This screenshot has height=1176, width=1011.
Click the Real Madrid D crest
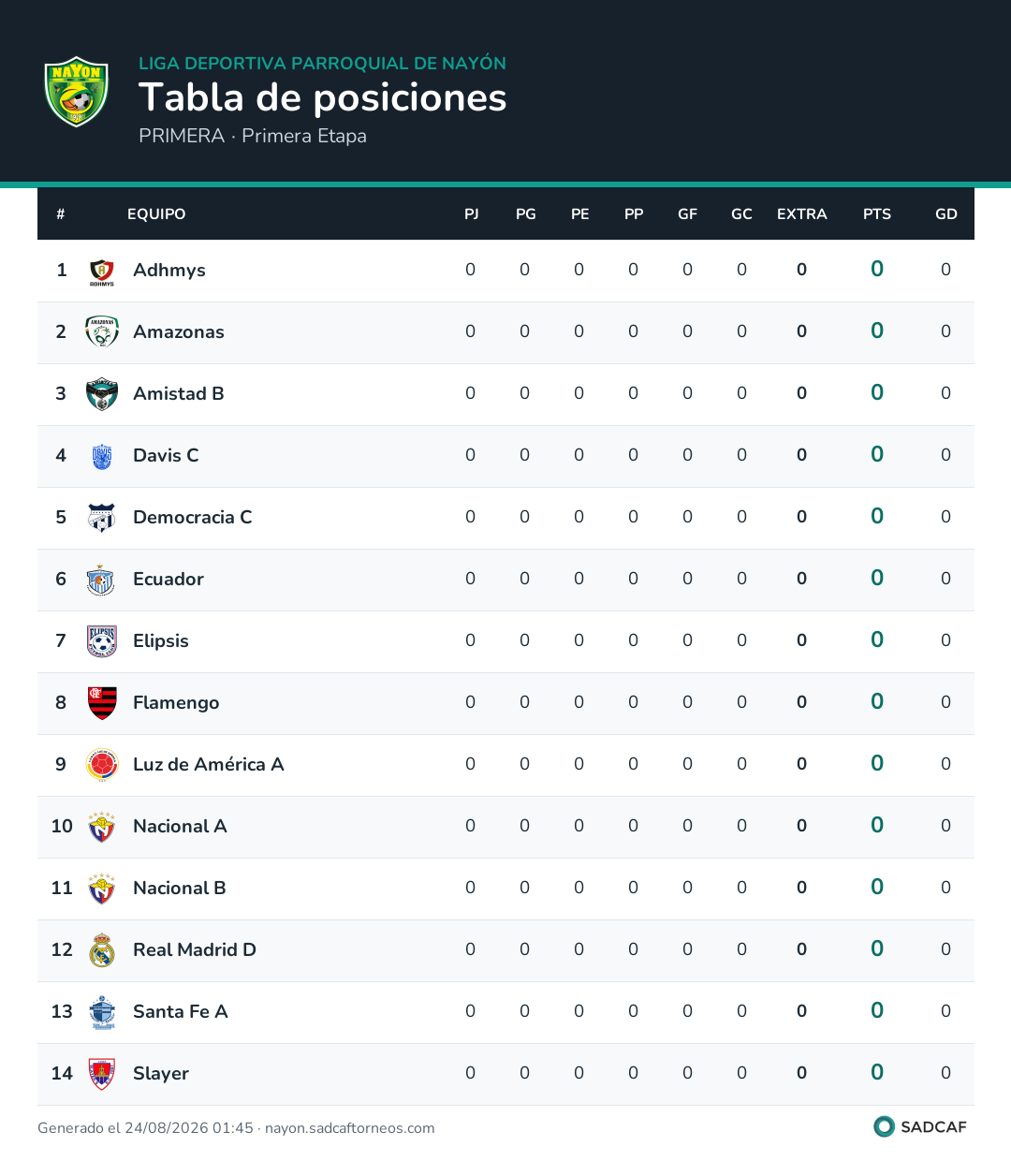(x=102, y=950)
